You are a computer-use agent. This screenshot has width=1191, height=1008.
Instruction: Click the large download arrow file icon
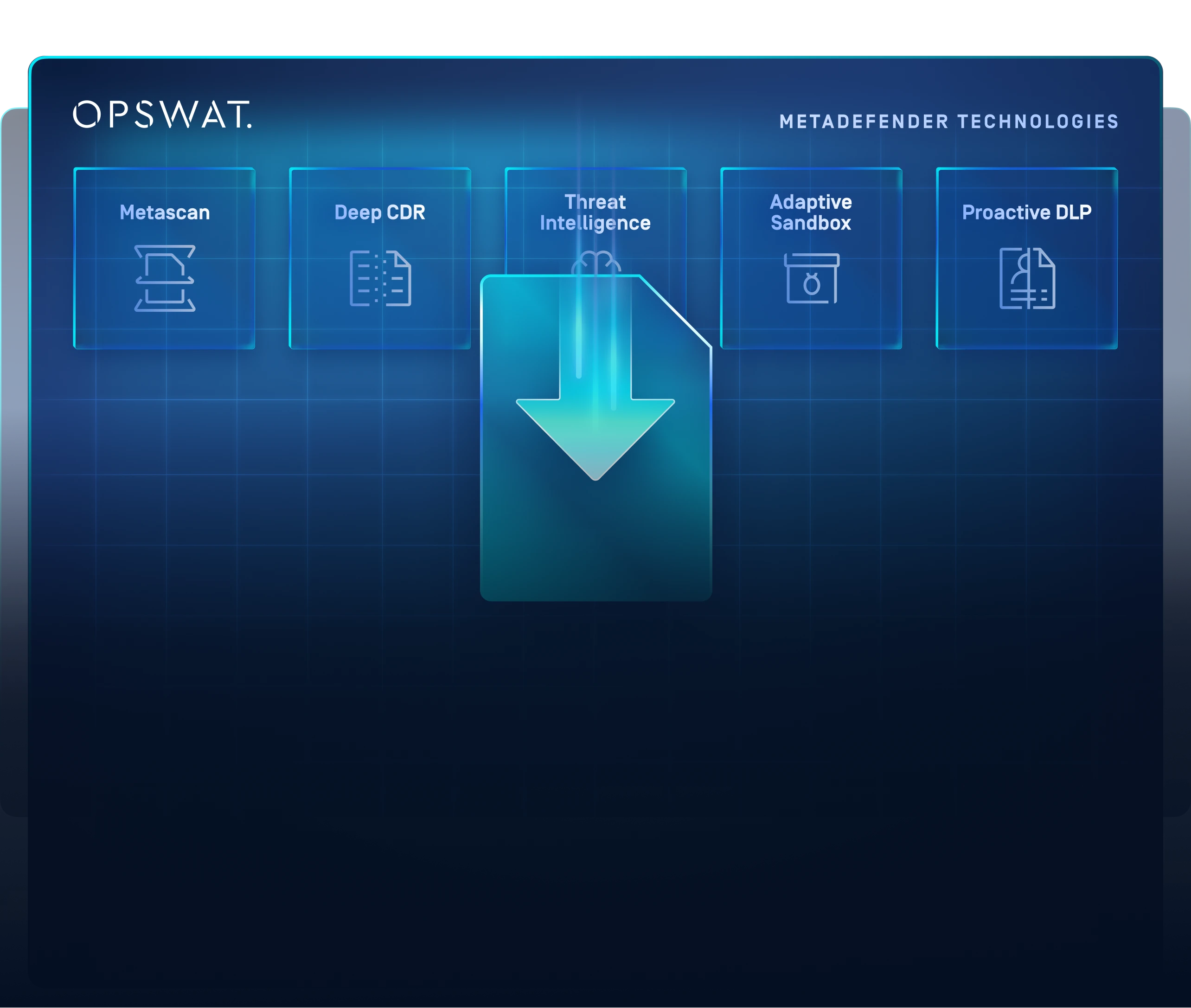pos(596,438)
